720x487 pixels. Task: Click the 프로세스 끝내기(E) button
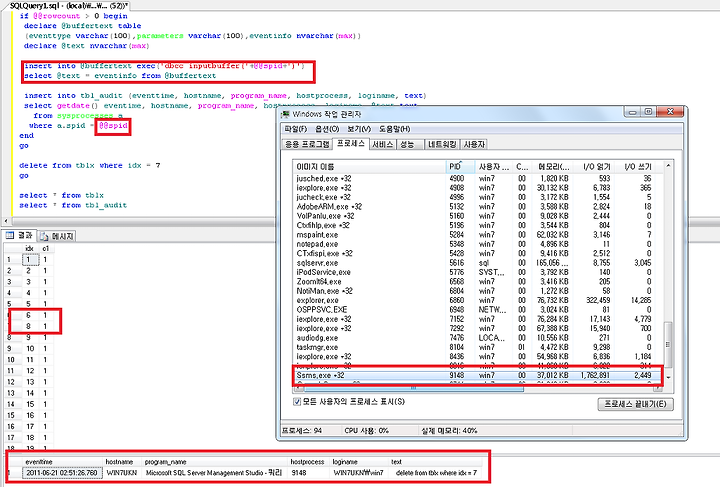pyautogui.click(x=636, y=404)
